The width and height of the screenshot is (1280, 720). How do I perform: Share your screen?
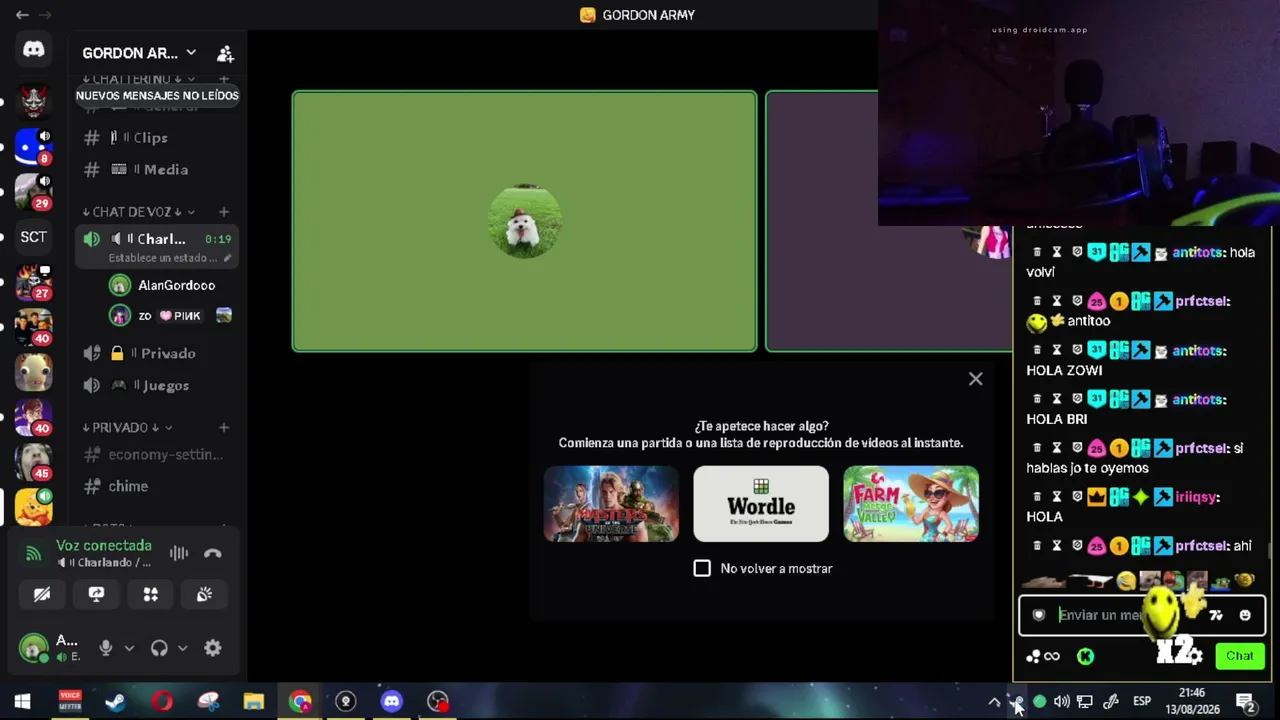pos(96,594)
